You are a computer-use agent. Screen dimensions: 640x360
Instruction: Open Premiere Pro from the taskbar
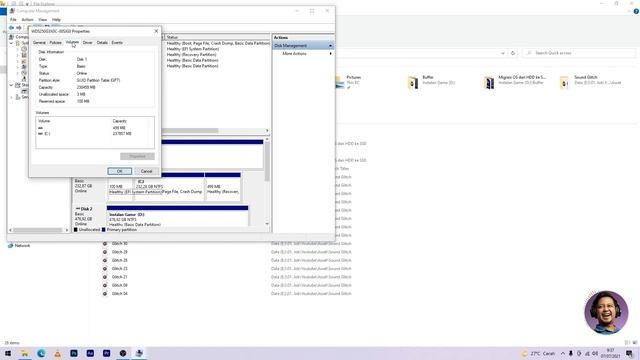tap(107, 353)
